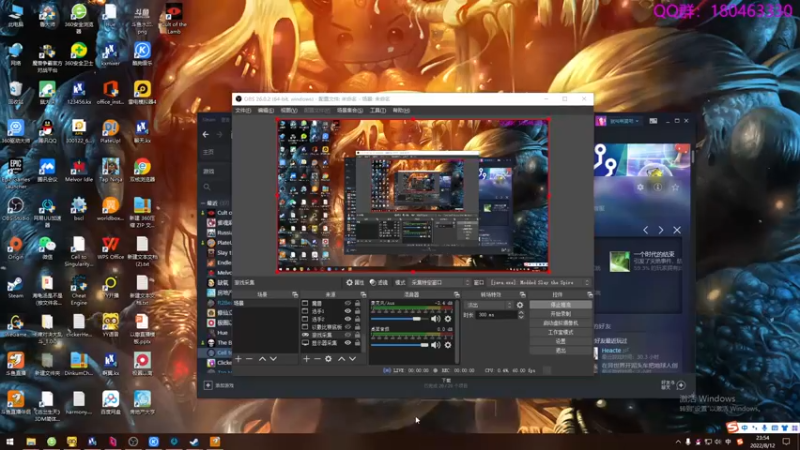The image size is (800, 450).
Task: Undock the Scenes panel via its header icon
Action: pyautogui.click(x=295, y=294)
